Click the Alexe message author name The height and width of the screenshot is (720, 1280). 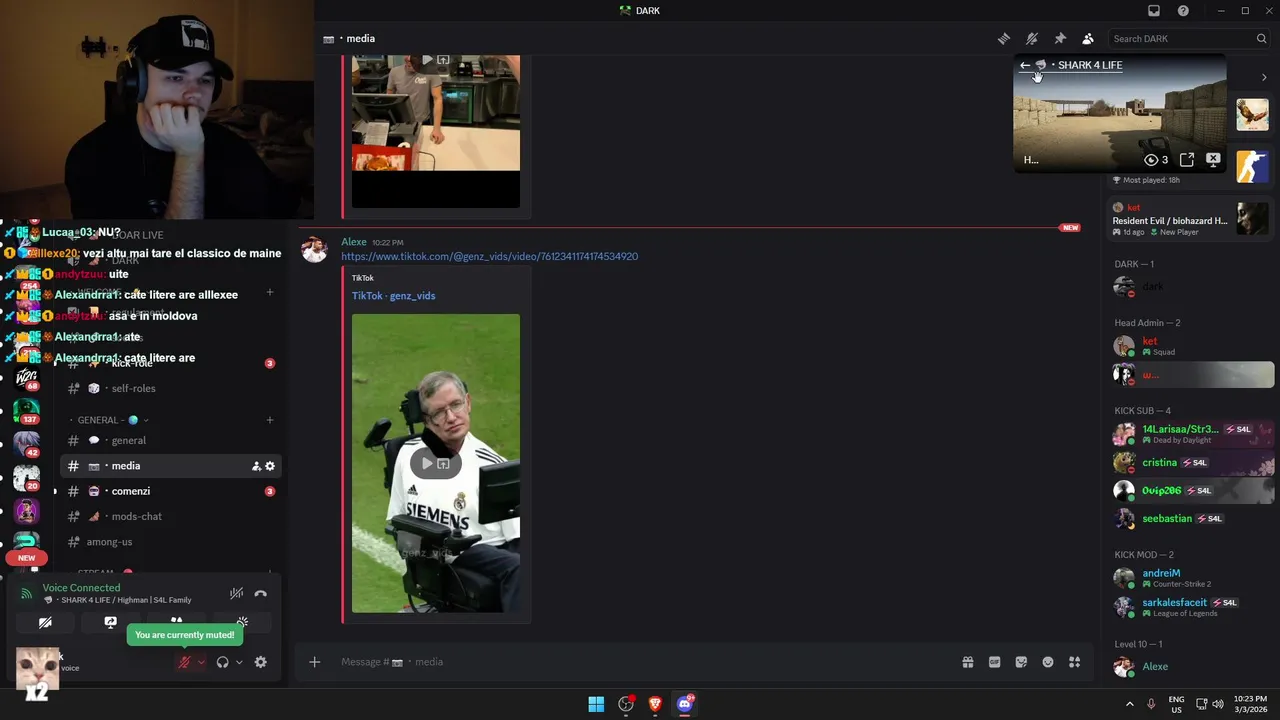(354, 242)
